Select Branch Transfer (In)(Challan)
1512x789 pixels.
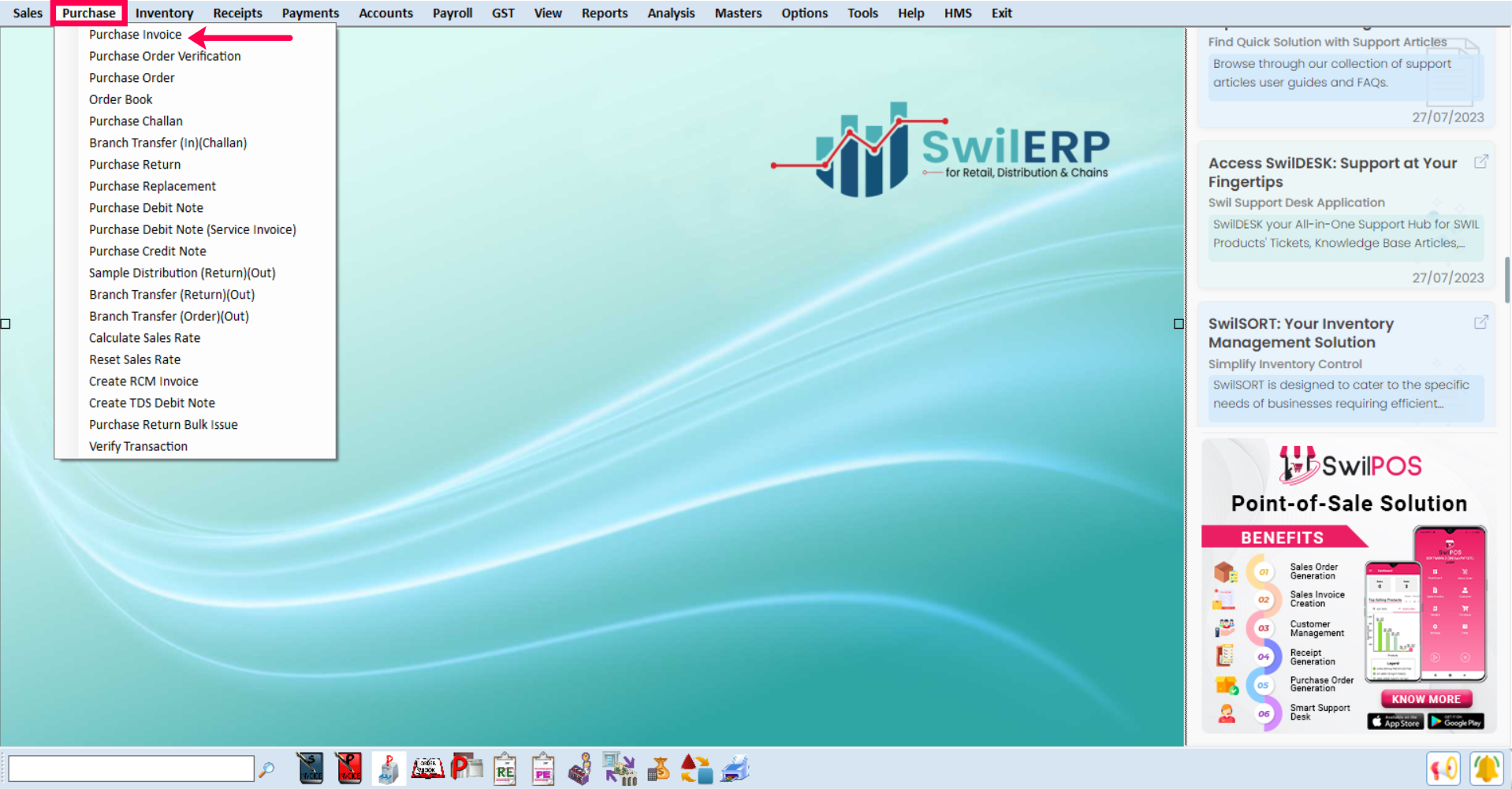tap(168, 143)
